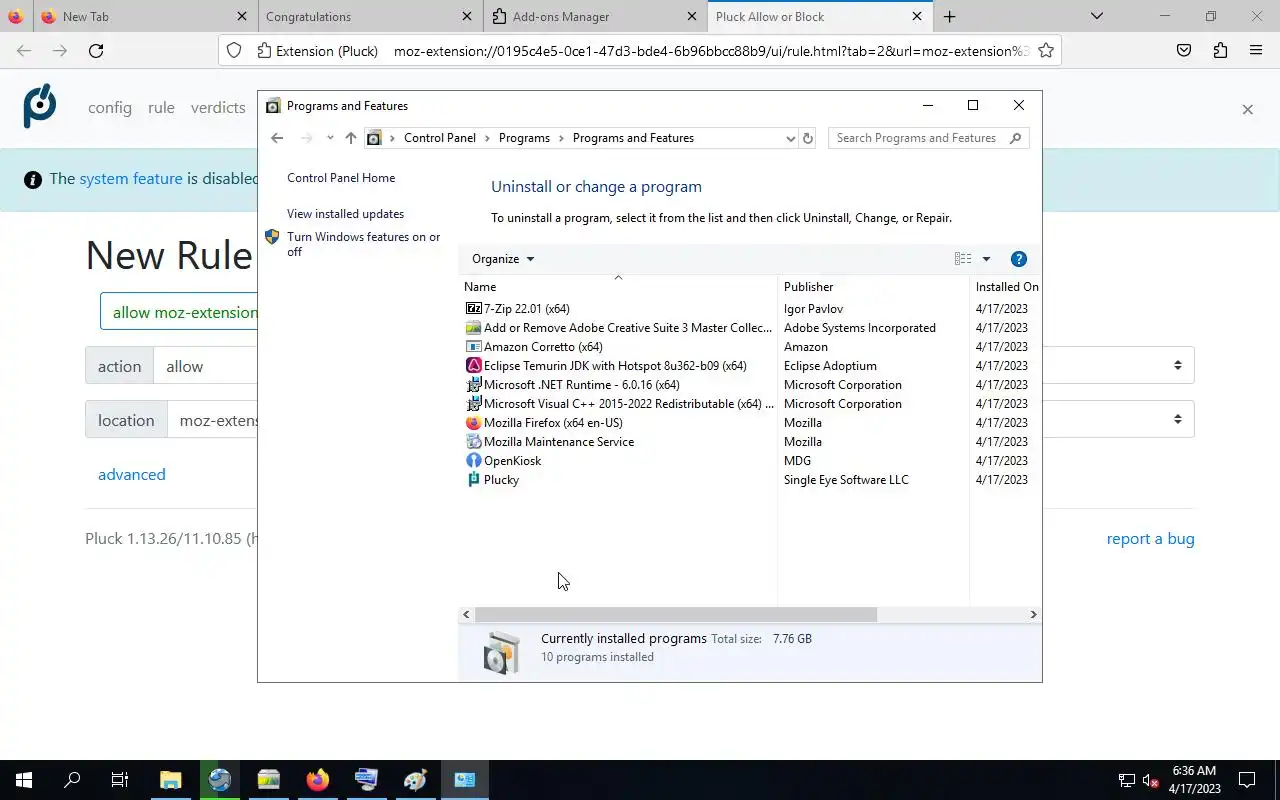The height and width of the screenshot is (800, 1280).
Task: Open recent locations dropdown arrow
Action: tap(330, 138)
